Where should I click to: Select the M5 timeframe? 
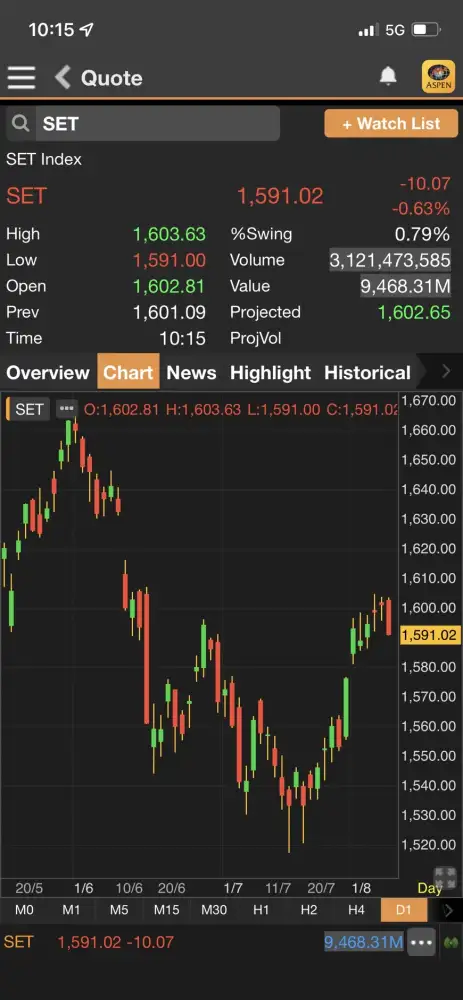tap(119, 910)
